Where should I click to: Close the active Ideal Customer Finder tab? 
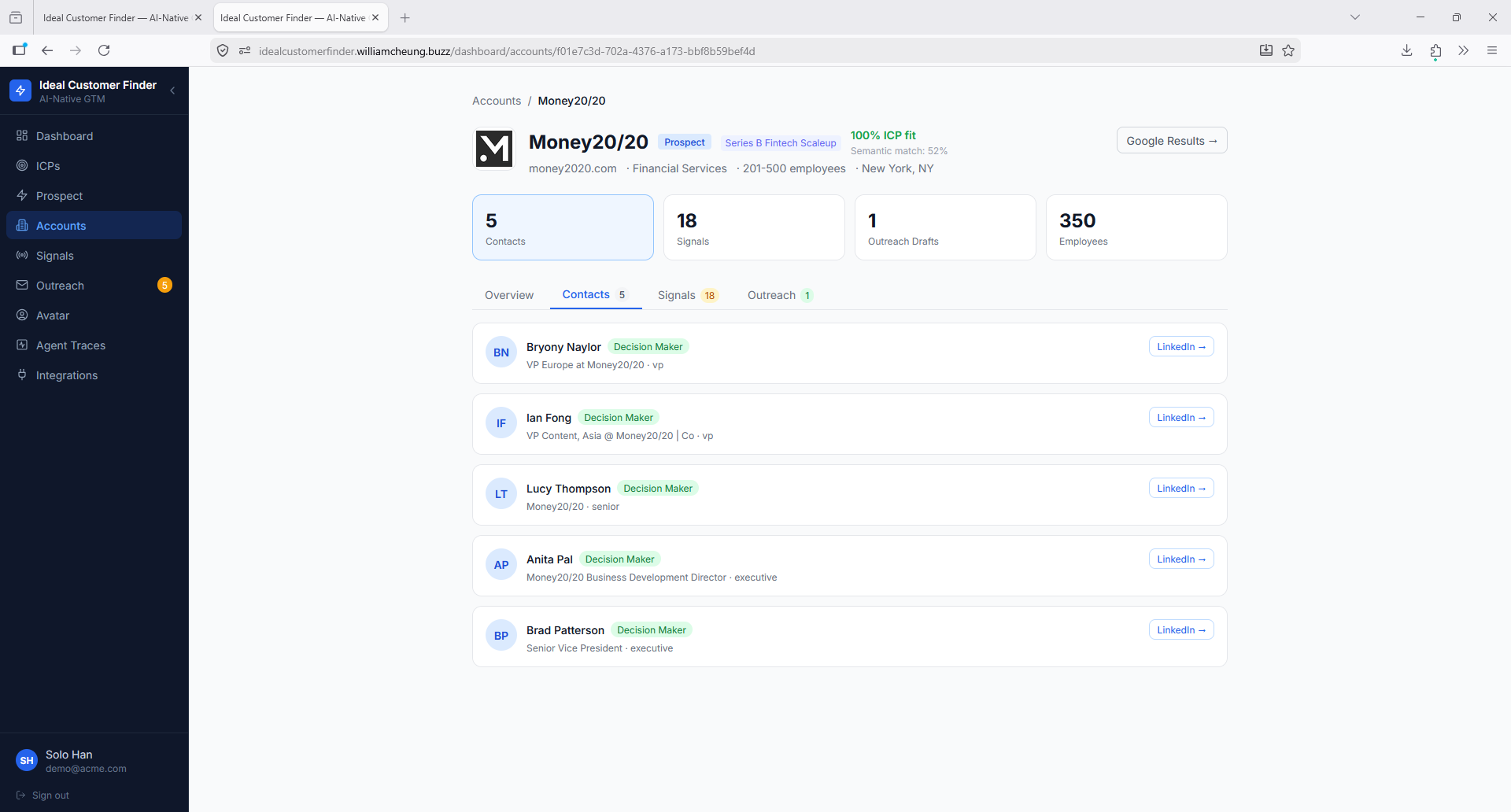tap(375, 17)
